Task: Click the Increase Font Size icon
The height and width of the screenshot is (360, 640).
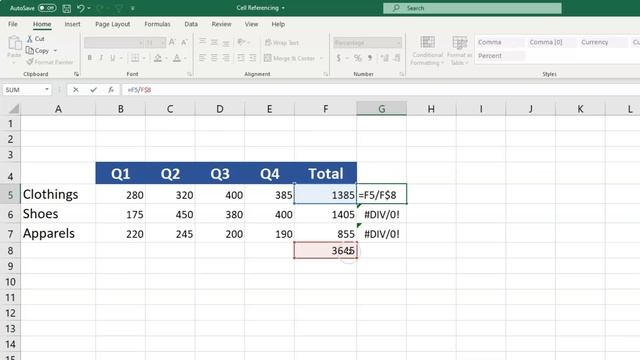Action: coord(172,42)
